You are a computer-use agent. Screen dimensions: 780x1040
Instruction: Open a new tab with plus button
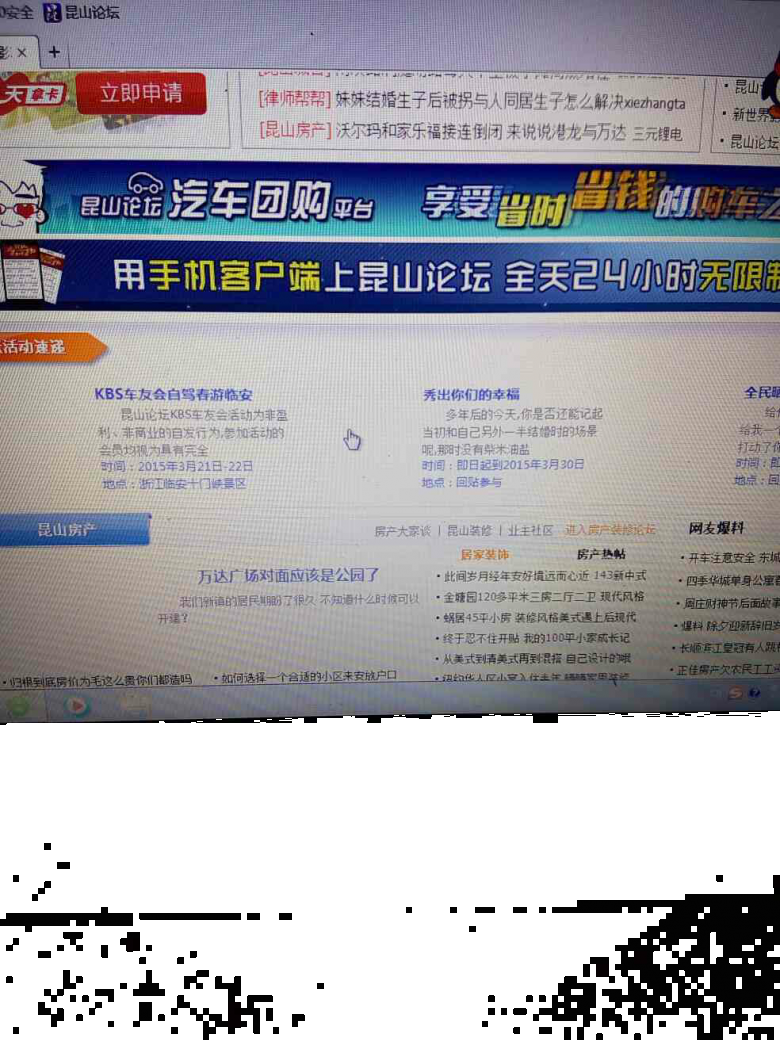54,52
